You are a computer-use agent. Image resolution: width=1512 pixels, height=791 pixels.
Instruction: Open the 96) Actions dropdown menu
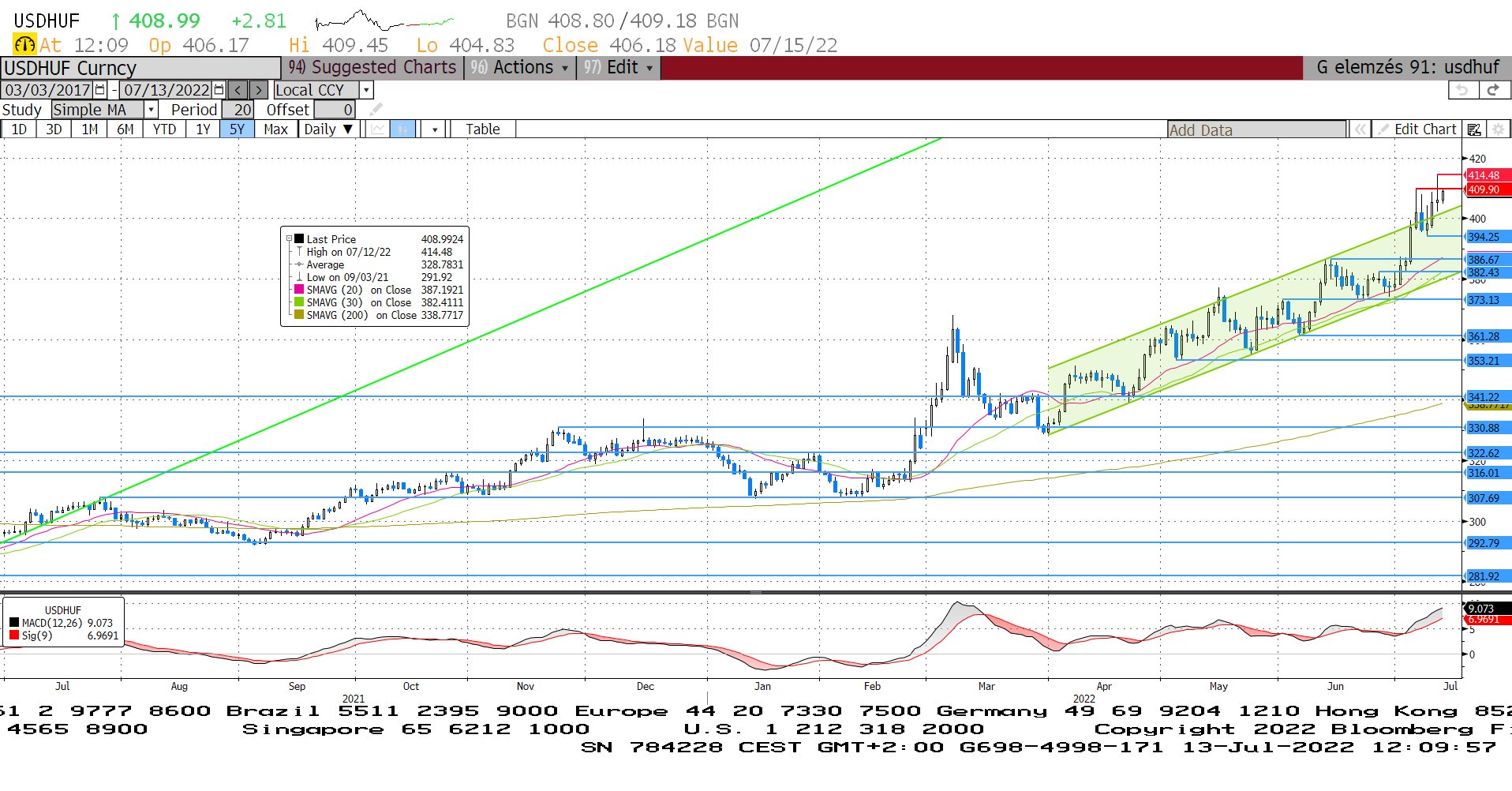(x=518, y=68)
